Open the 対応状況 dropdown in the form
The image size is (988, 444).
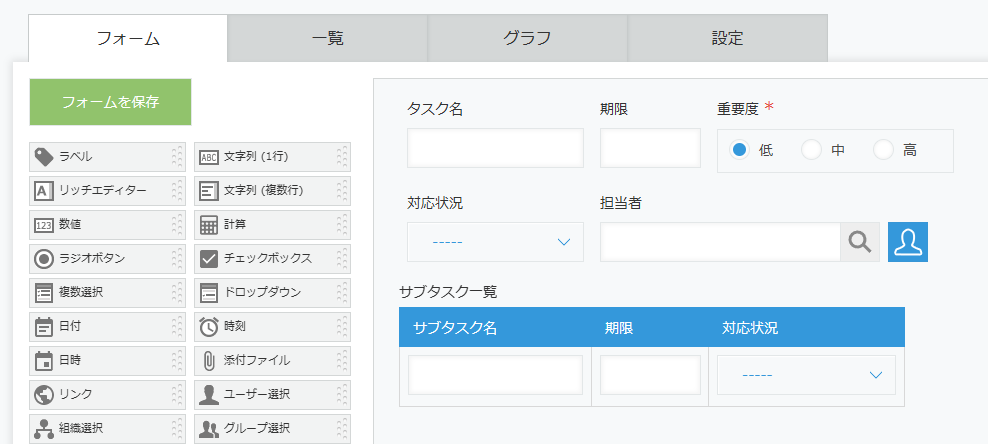tap(495, 242)
